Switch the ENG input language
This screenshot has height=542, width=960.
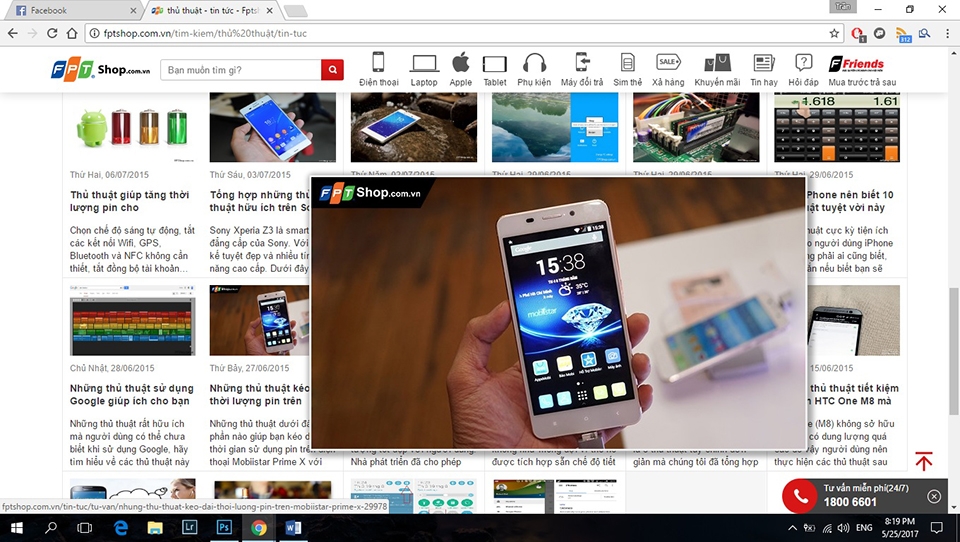tap(864, 528)
